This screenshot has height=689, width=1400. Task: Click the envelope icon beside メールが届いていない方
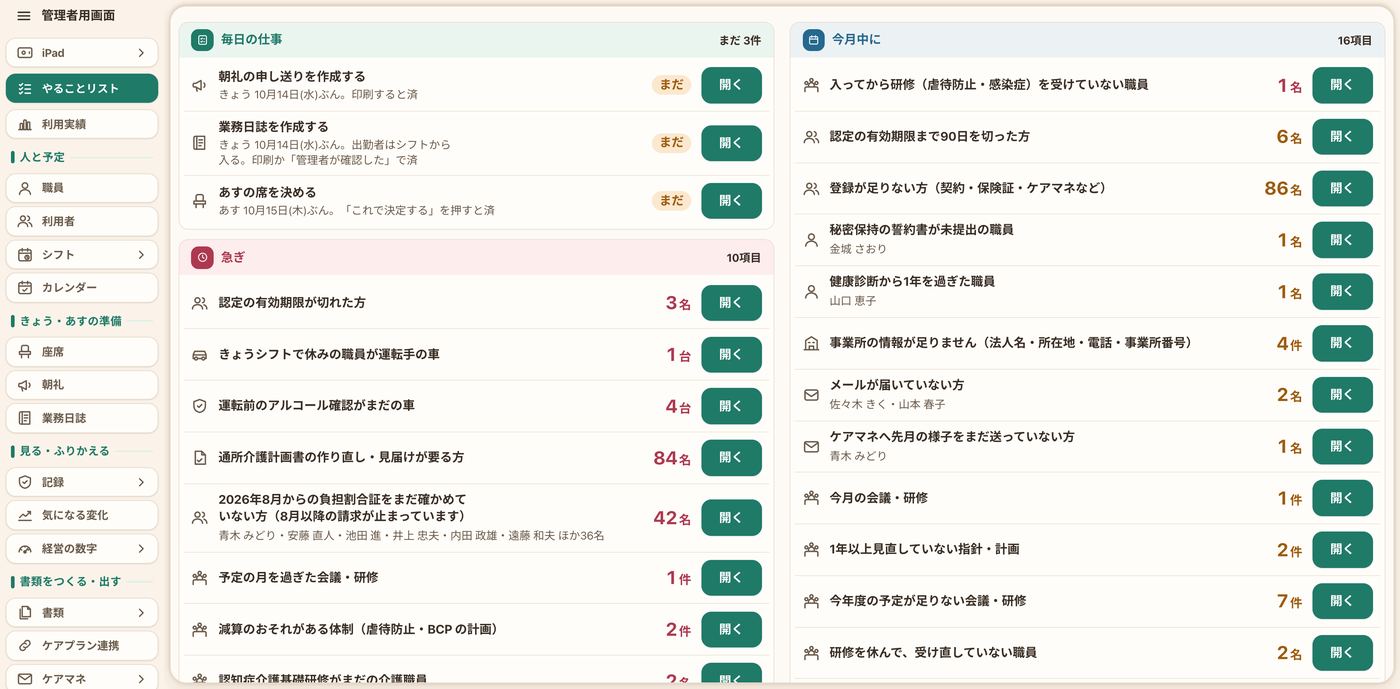coord(811,395)
